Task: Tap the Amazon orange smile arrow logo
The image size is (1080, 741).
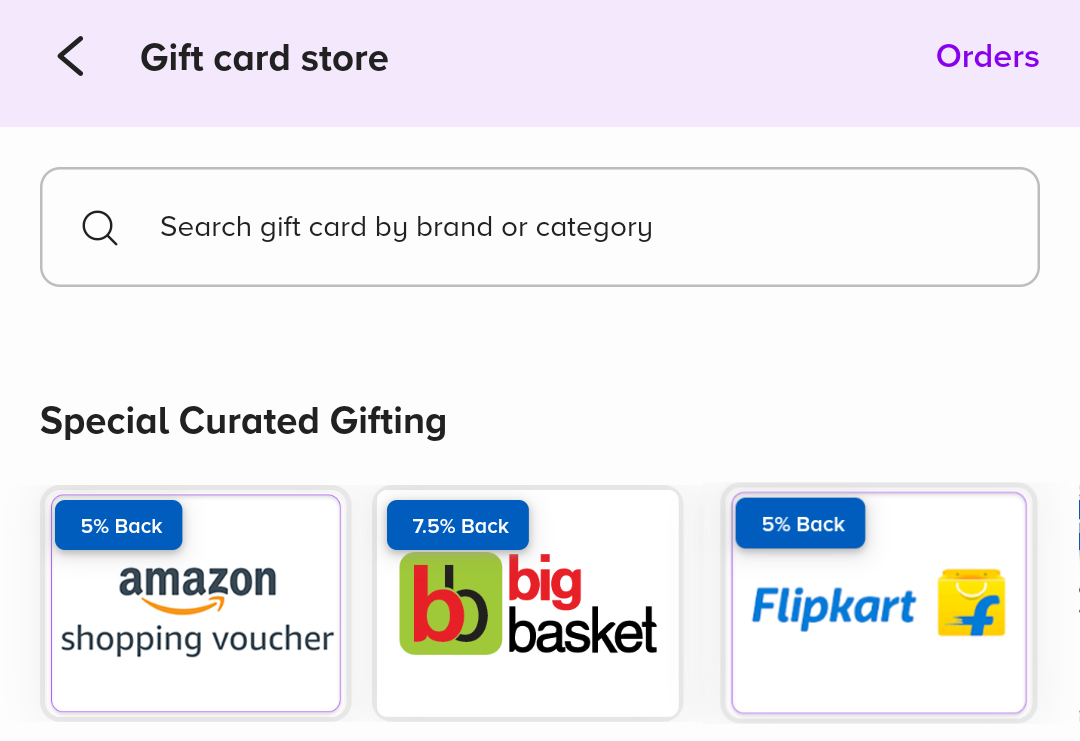Action: (198, 604)
